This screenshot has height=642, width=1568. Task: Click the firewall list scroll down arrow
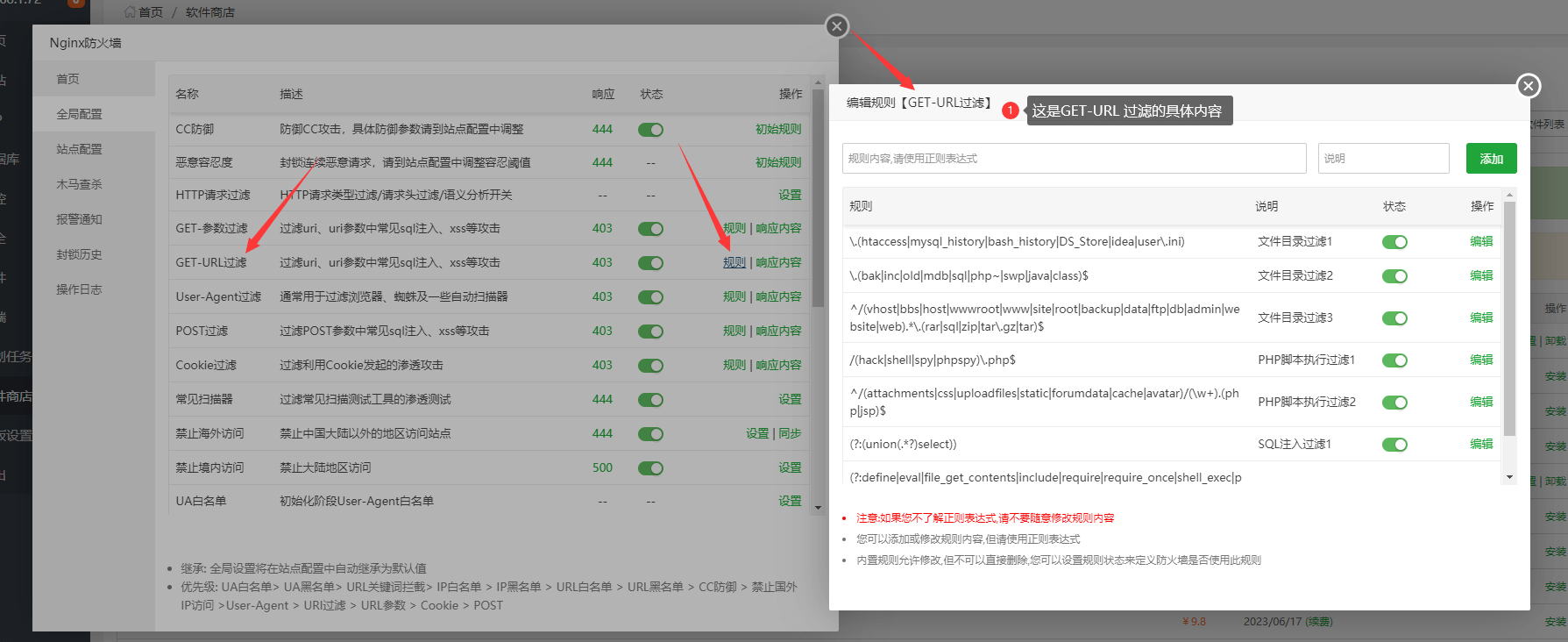818,507
